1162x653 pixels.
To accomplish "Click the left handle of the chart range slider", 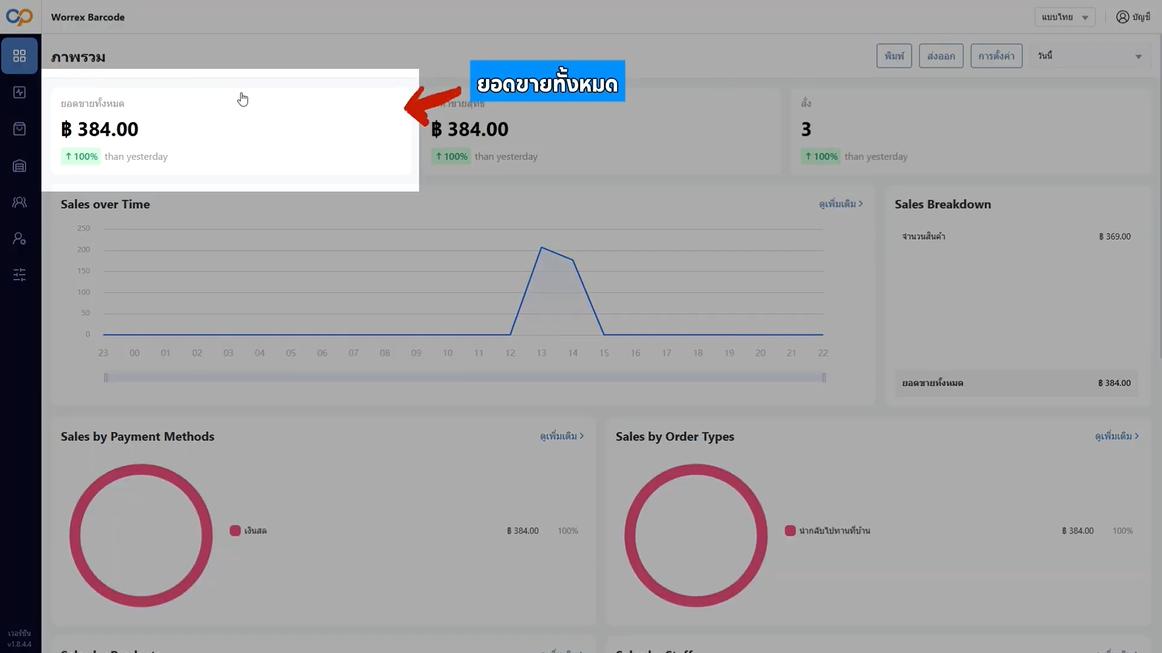I will tap(106, 377).
